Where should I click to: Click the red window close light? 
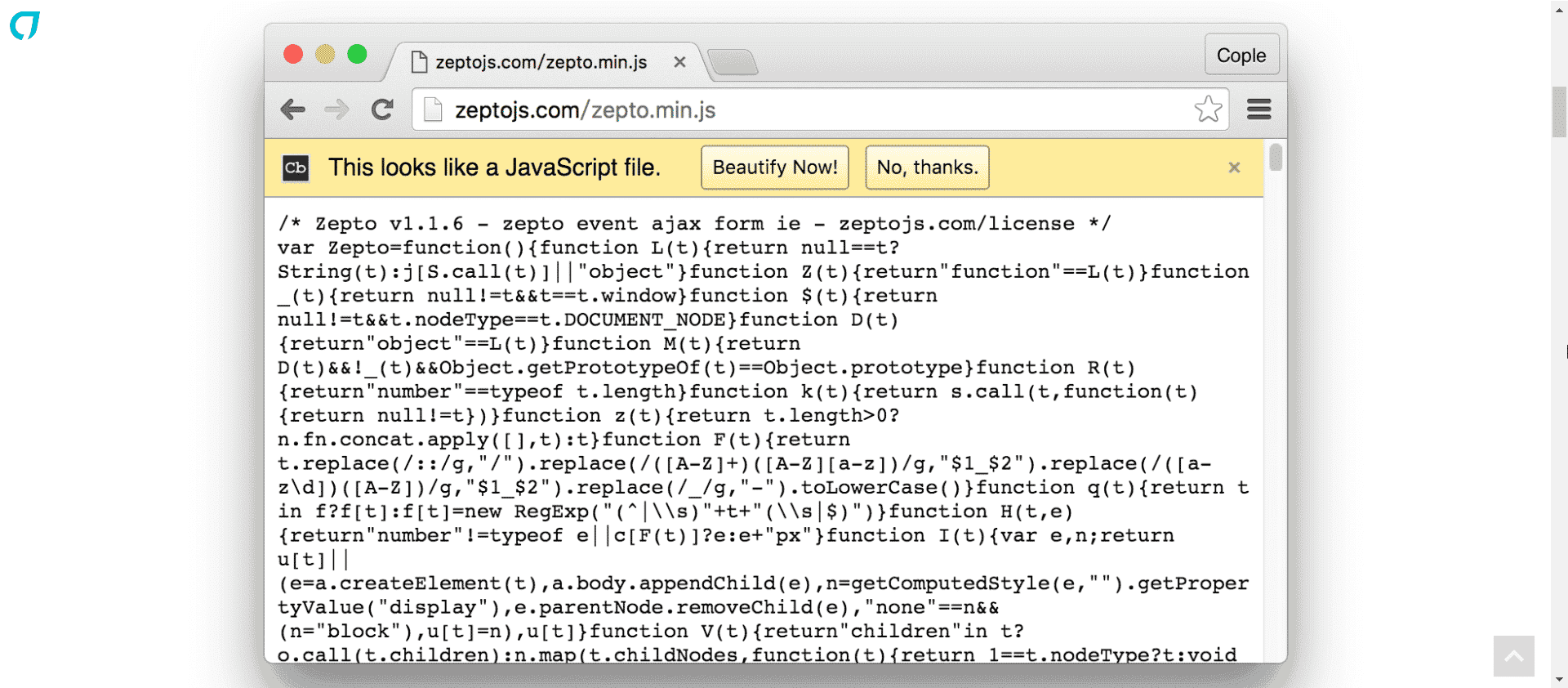293,54
